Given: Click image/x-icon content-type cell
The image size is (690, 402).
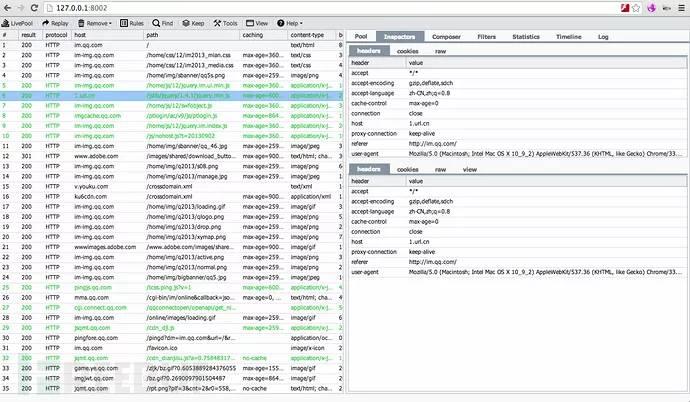Looking at the screenshot, I should 307,348.
